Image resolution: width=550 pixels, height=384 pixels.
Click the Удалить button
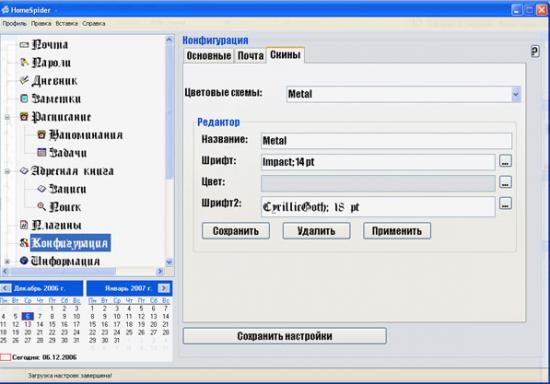point(316,231)
